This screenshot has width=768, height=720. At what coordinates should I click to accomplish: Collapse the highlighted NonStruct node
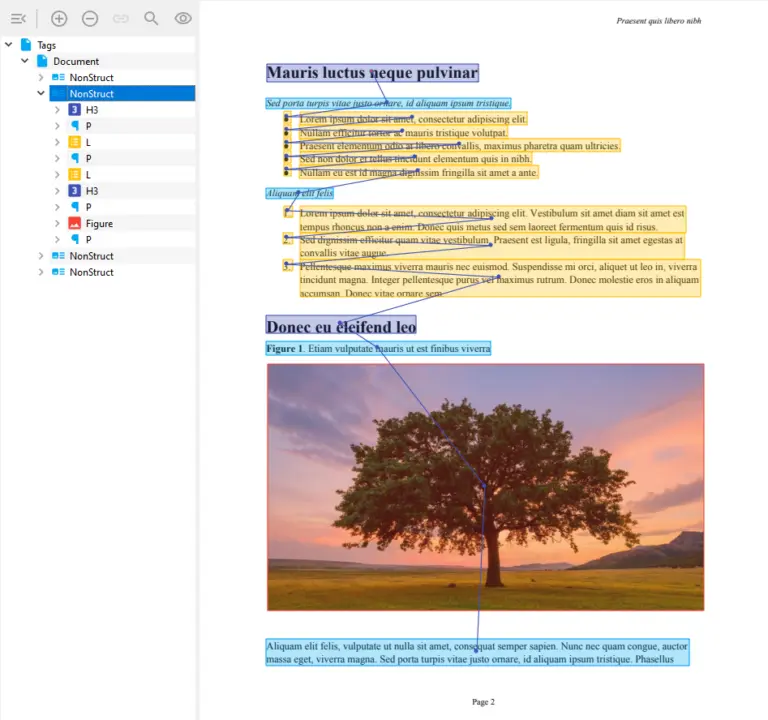click(41, 93)
